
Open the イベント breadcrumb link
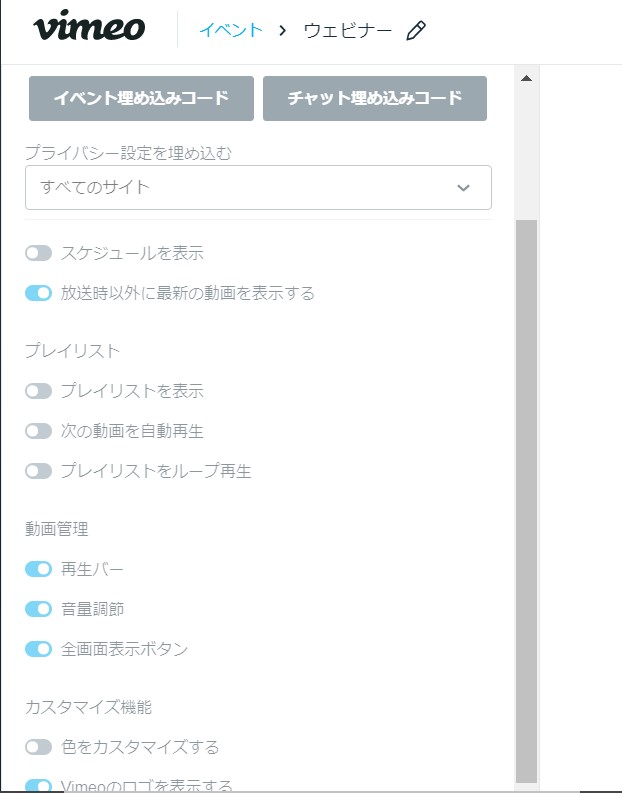(231, 30)
